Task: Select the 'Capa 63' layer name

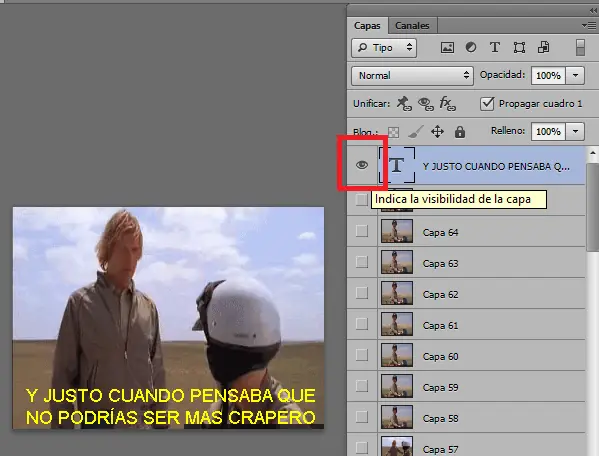Action: [440, 264]
